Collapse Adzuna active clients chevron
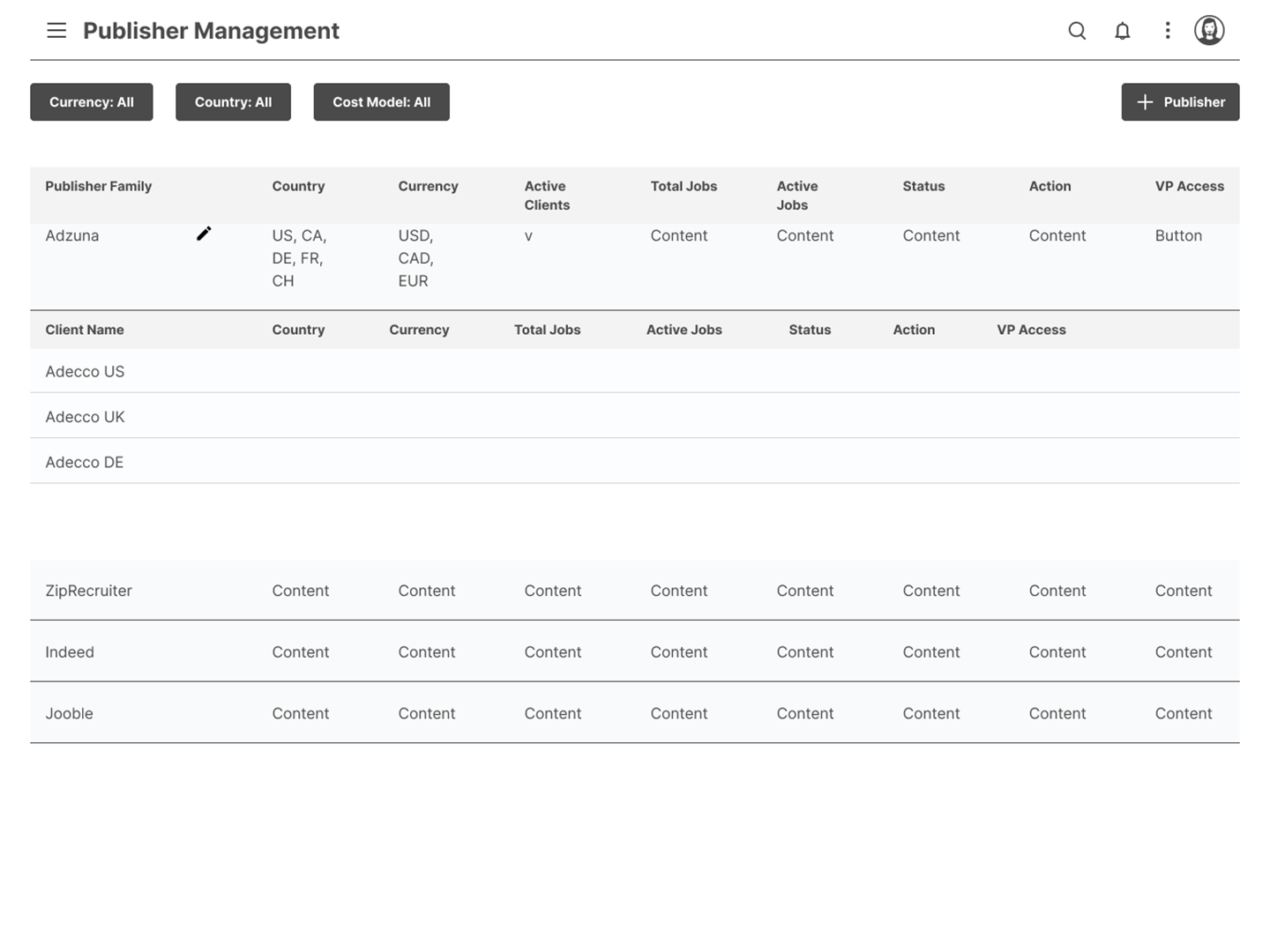 528,236
